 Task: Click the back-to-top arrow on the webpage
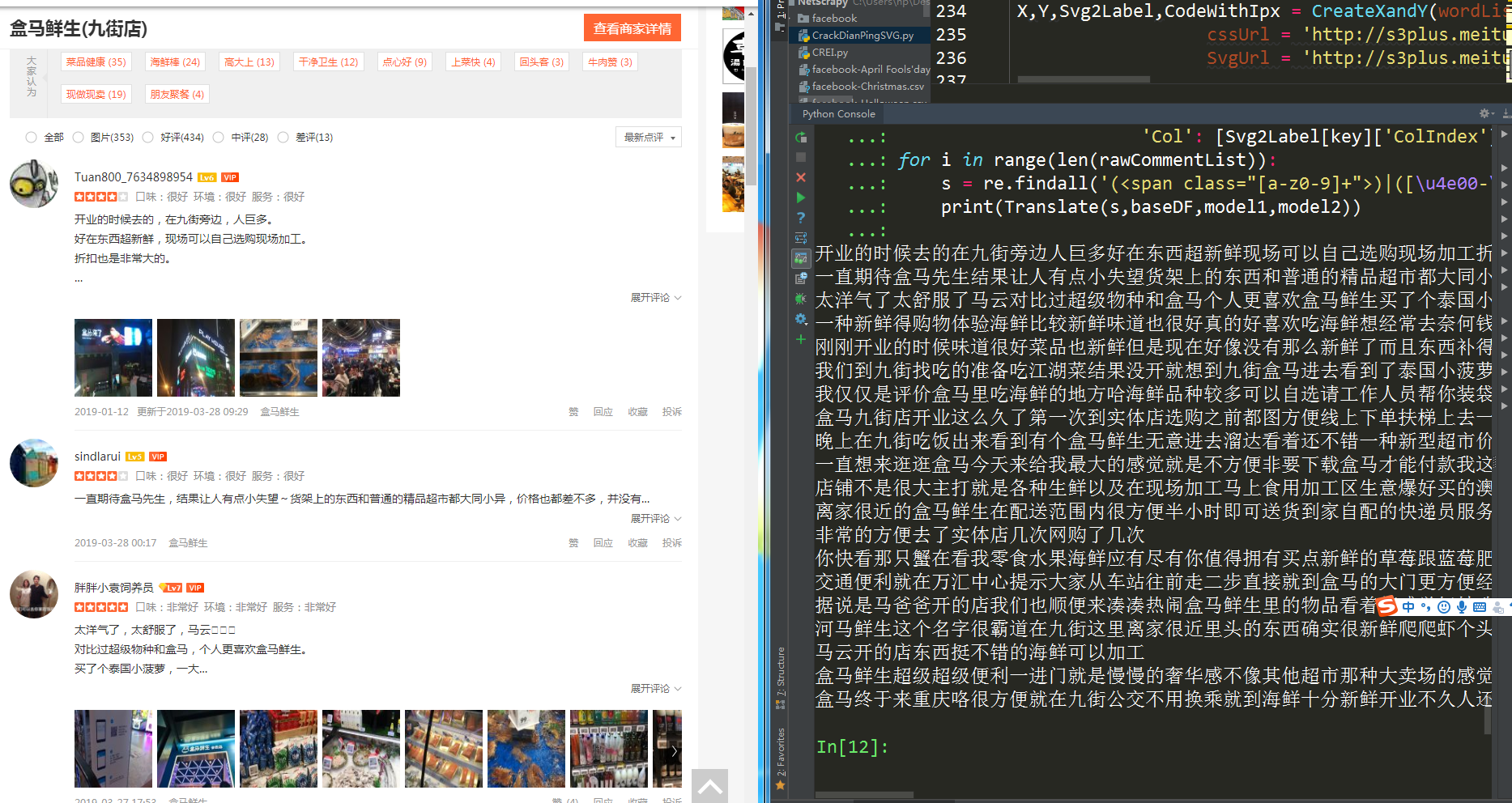(709, 786)
